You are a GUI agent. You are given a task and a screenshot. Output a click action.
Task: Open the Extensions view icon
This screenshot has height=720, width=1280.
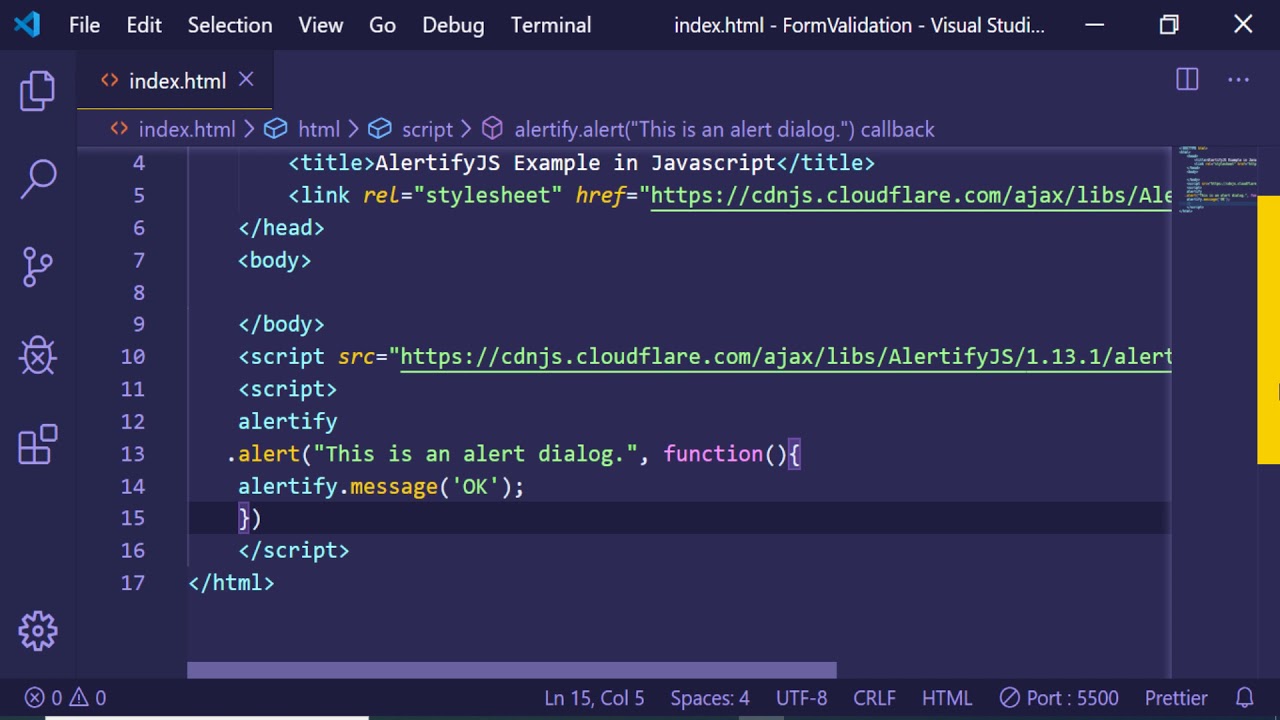coord(38,445)
